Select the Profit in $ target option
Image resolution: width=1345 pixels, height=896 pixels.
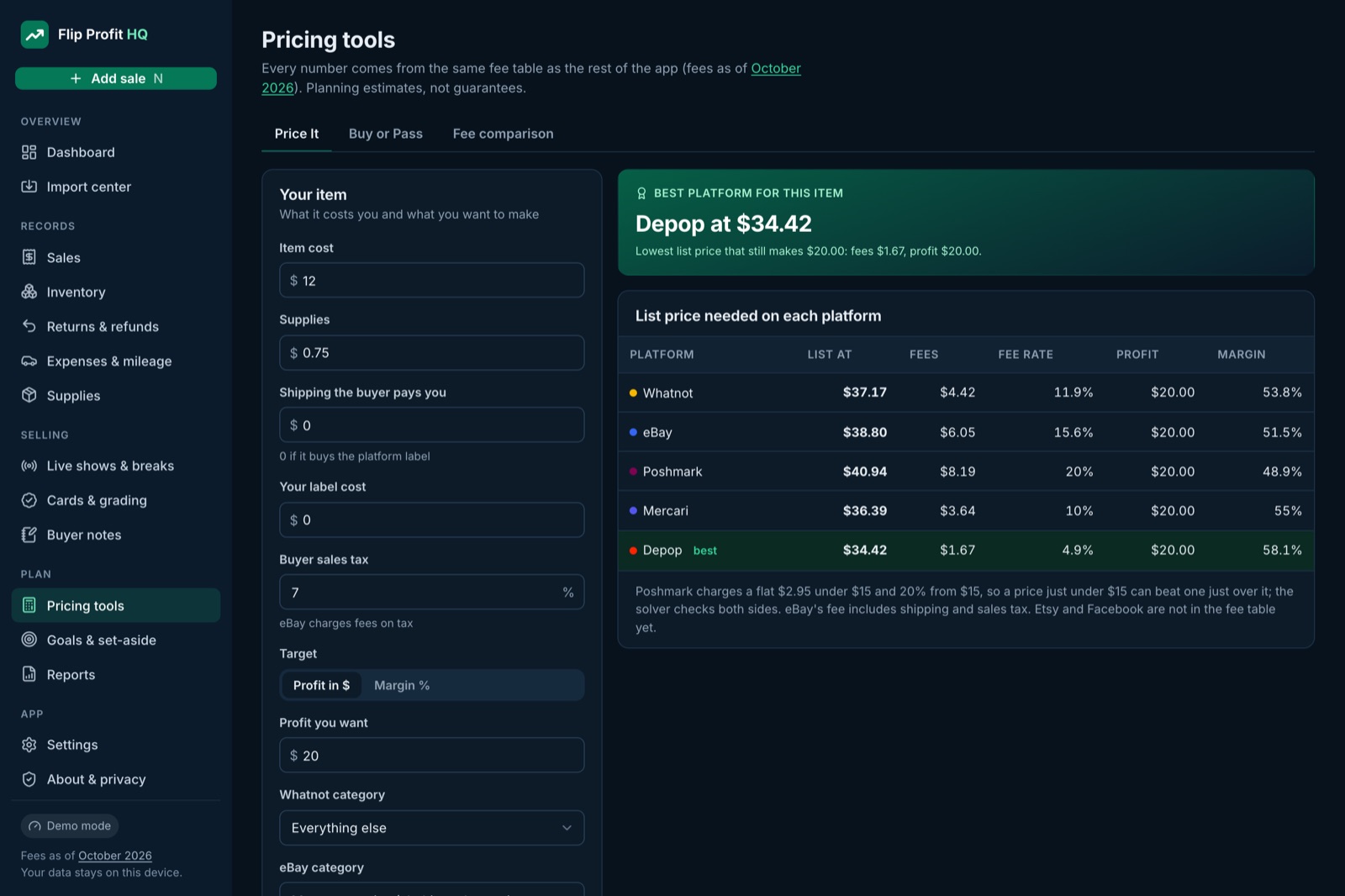(321, 685)
